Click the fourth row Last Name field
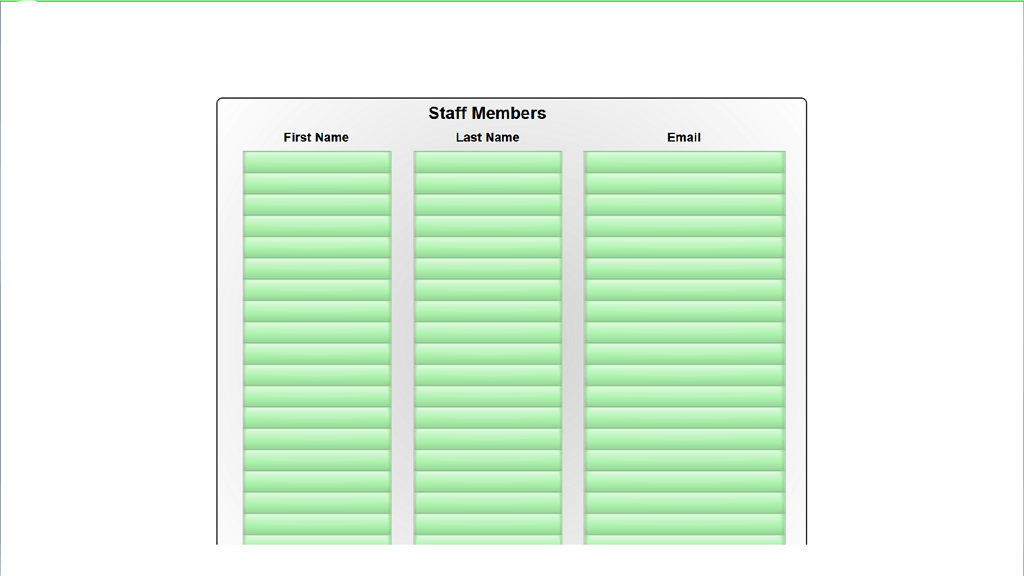This screenshot has height=576, width=1024. [487, 226]
